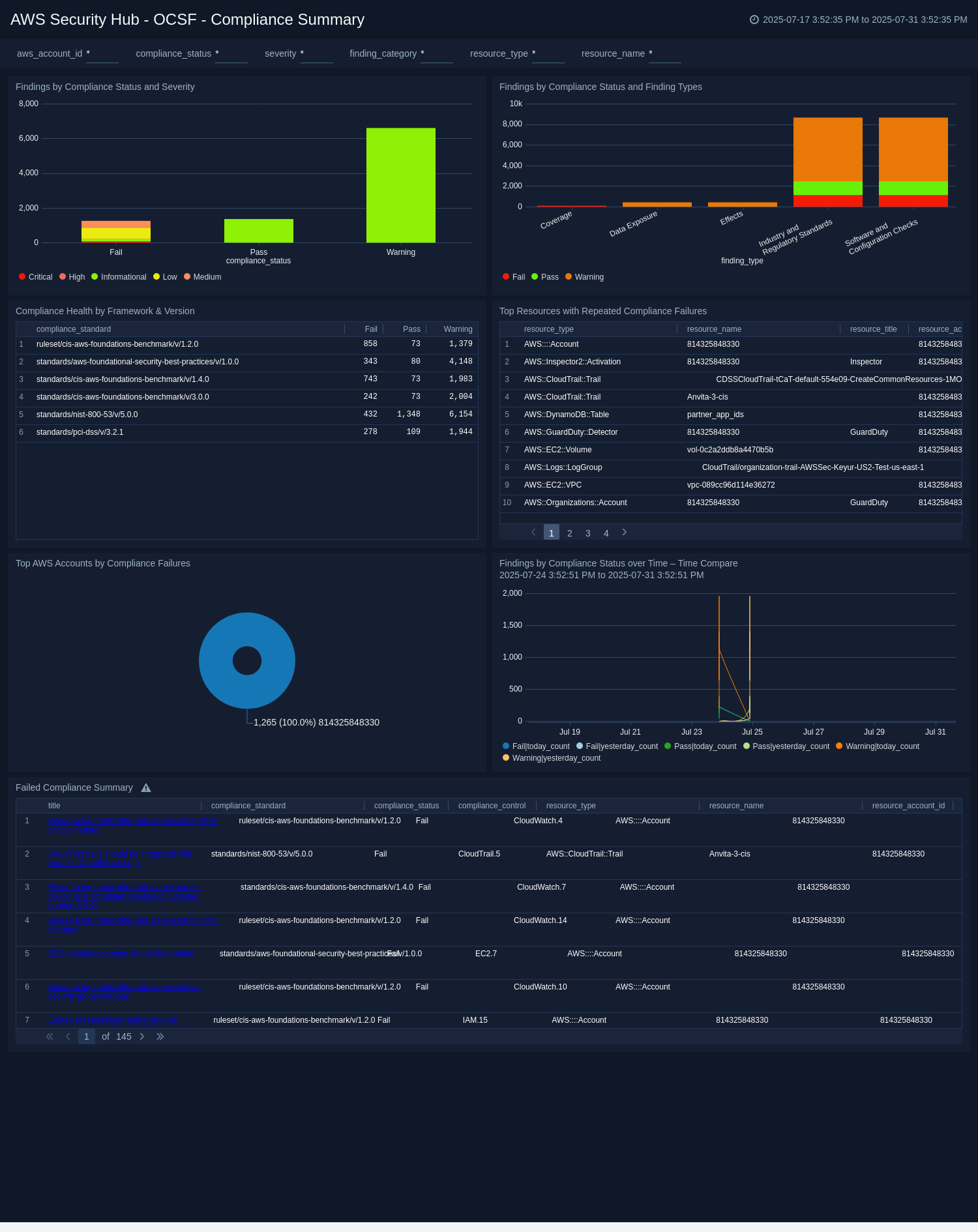Toggle Critical severity legend entry
The image size is (978, 1232).
[x=36, y=277]
